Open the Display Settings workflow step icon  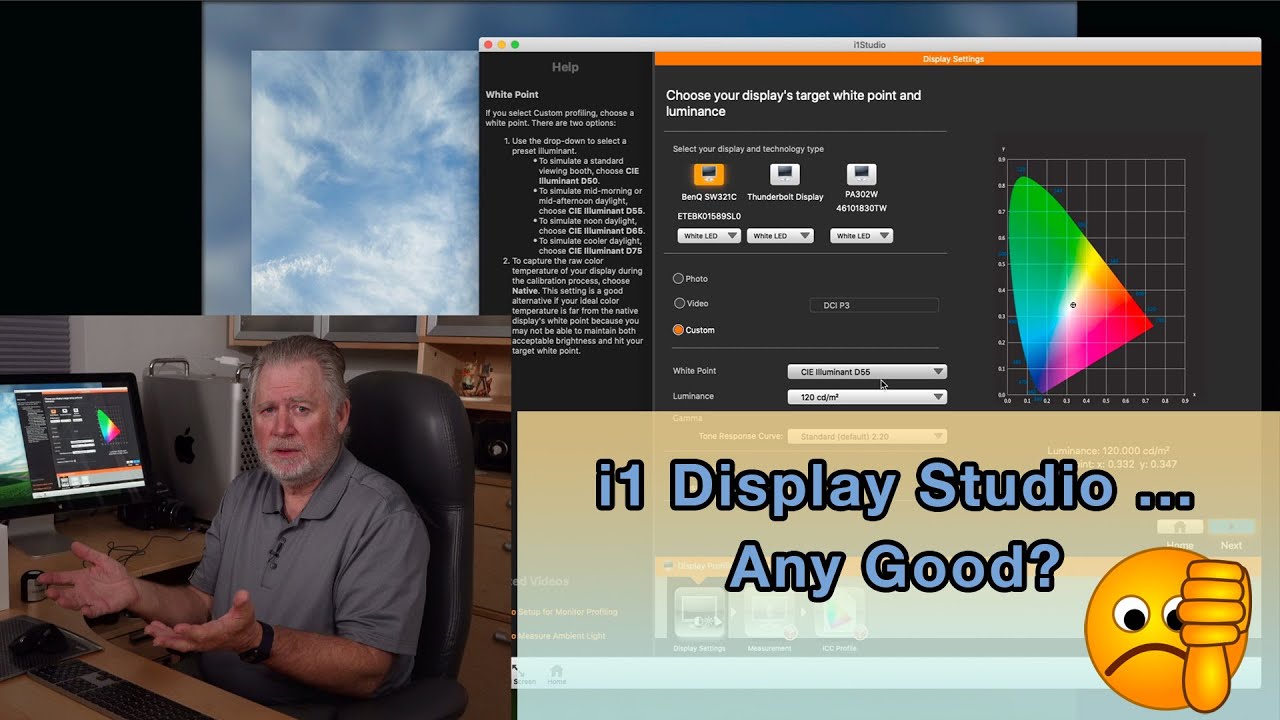tap(699, 613)
